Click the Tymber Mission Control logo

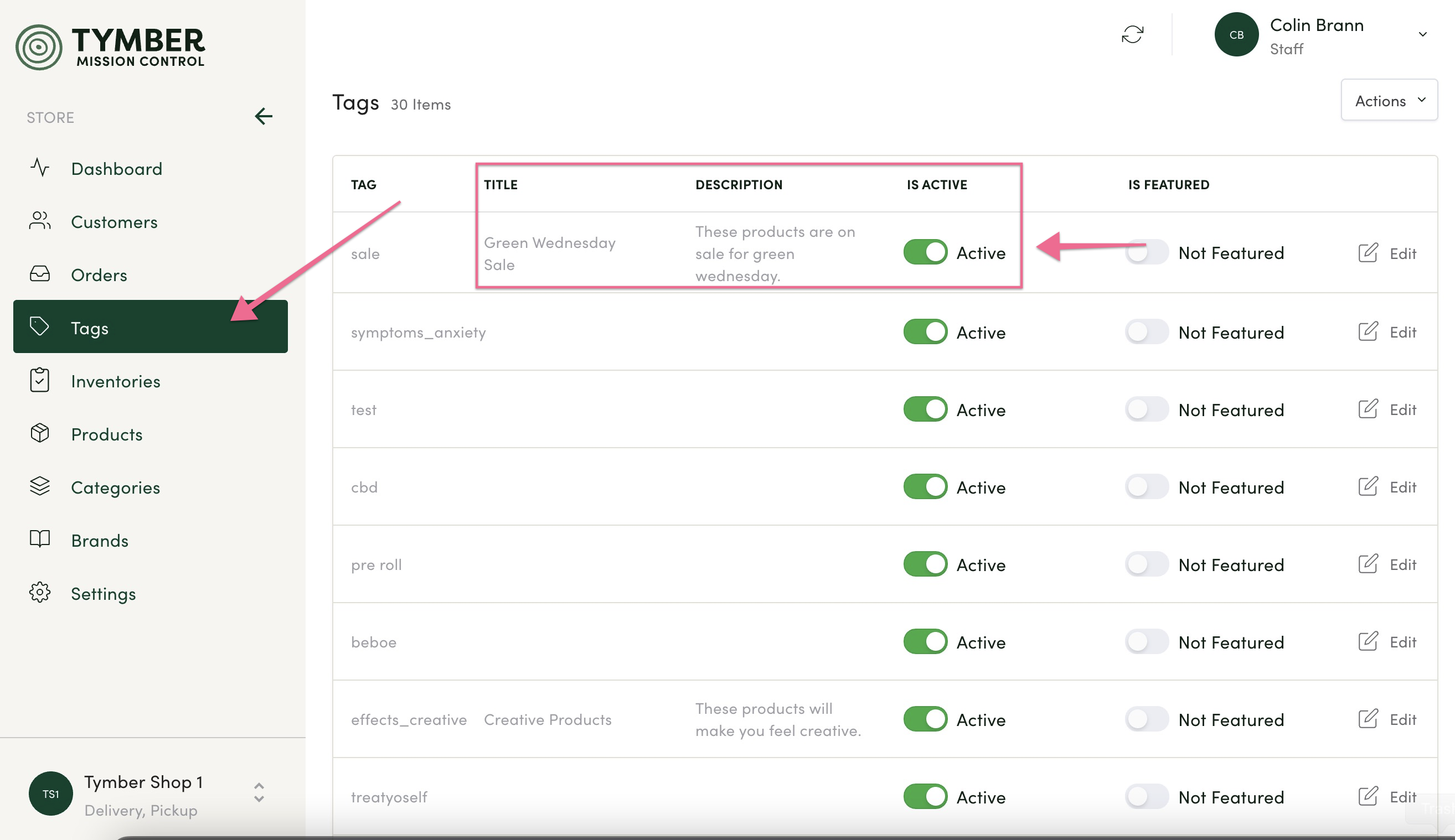click(x=110, y=46)
